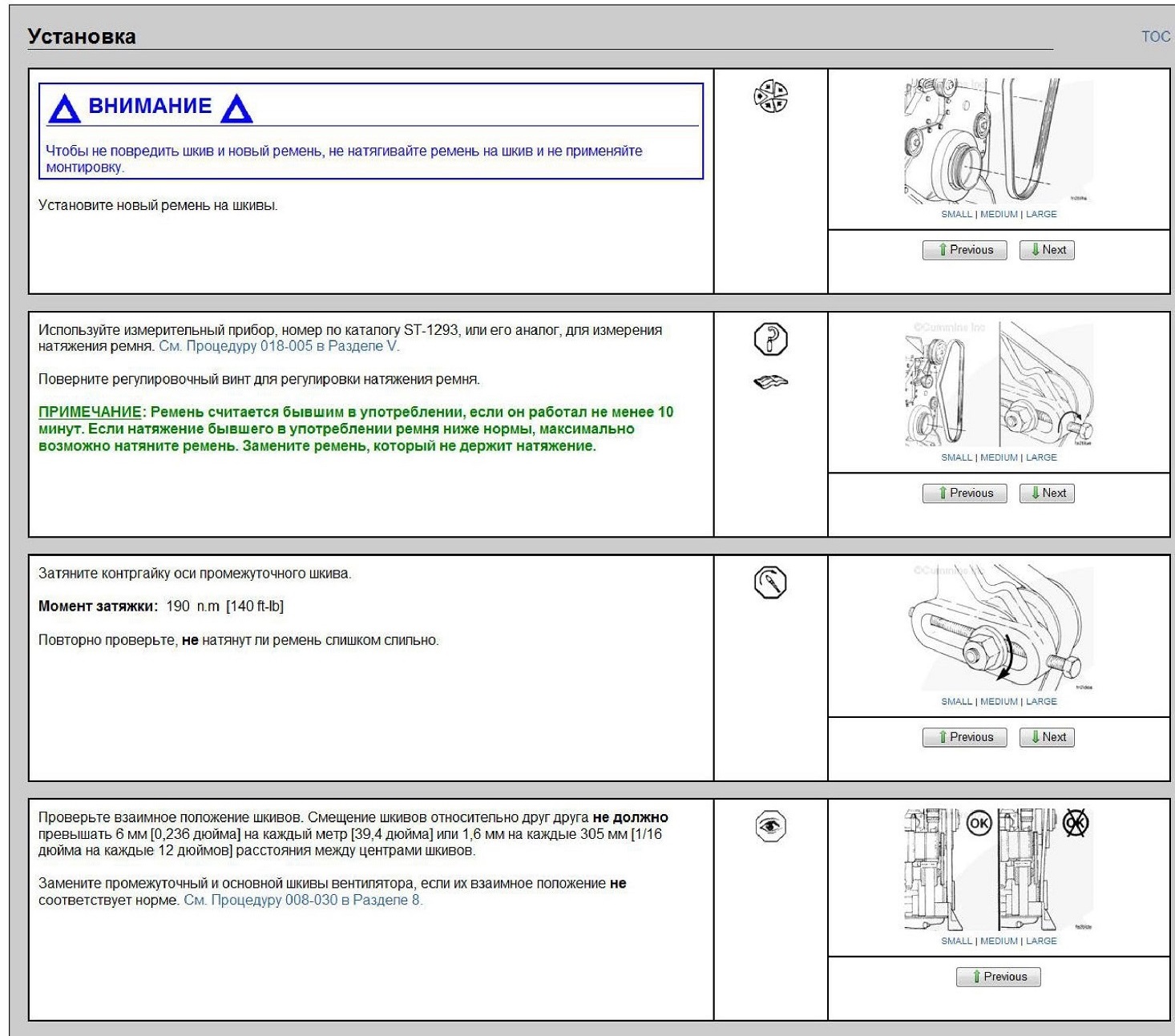Select MEDIUM size for belt tension image
Image resolution: width=1175 pixels, height=1036 pixels.
(x=999, y=458)
